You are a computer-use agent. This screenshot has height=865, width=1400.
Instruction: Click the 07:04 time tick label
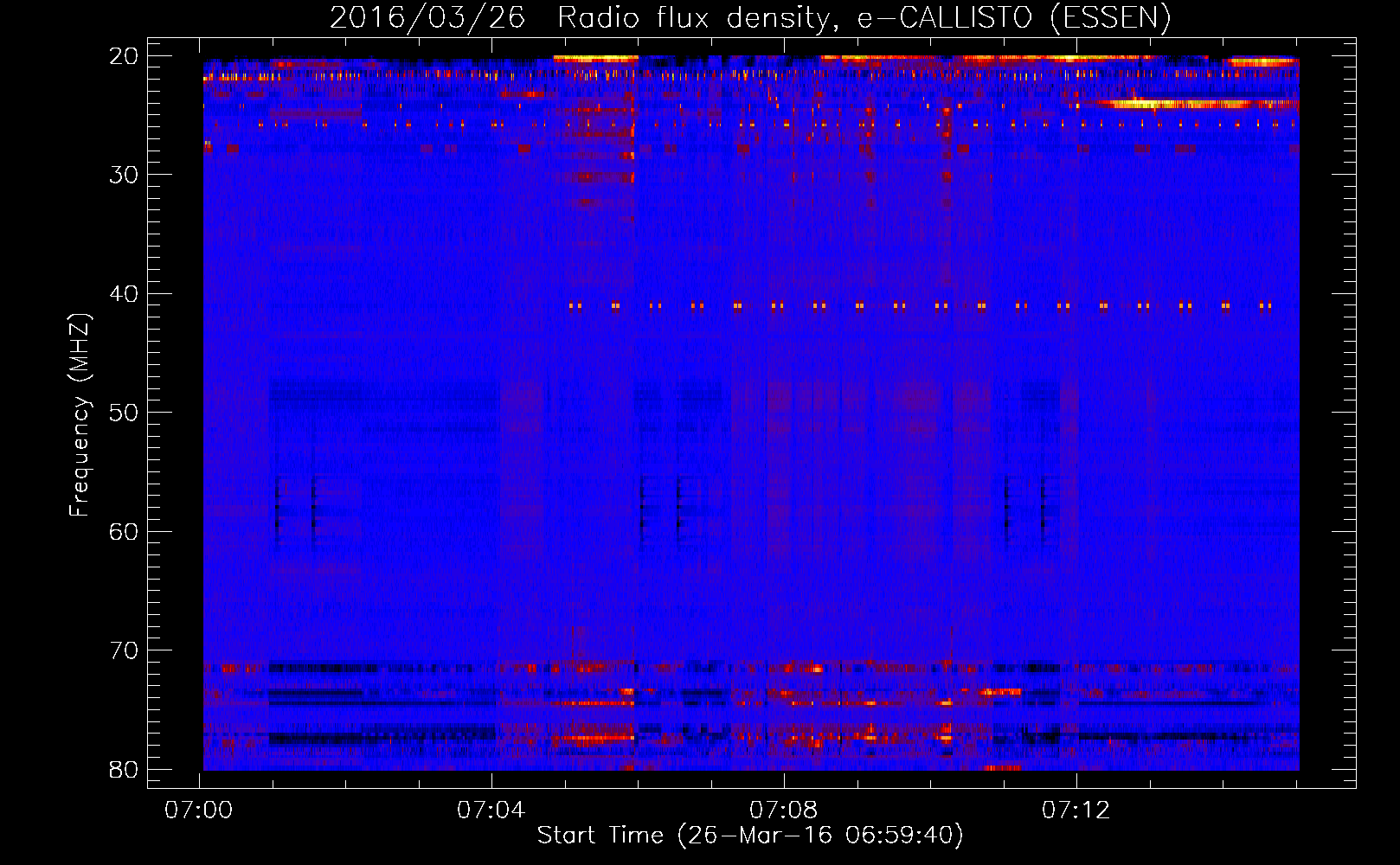click(491, 811)
